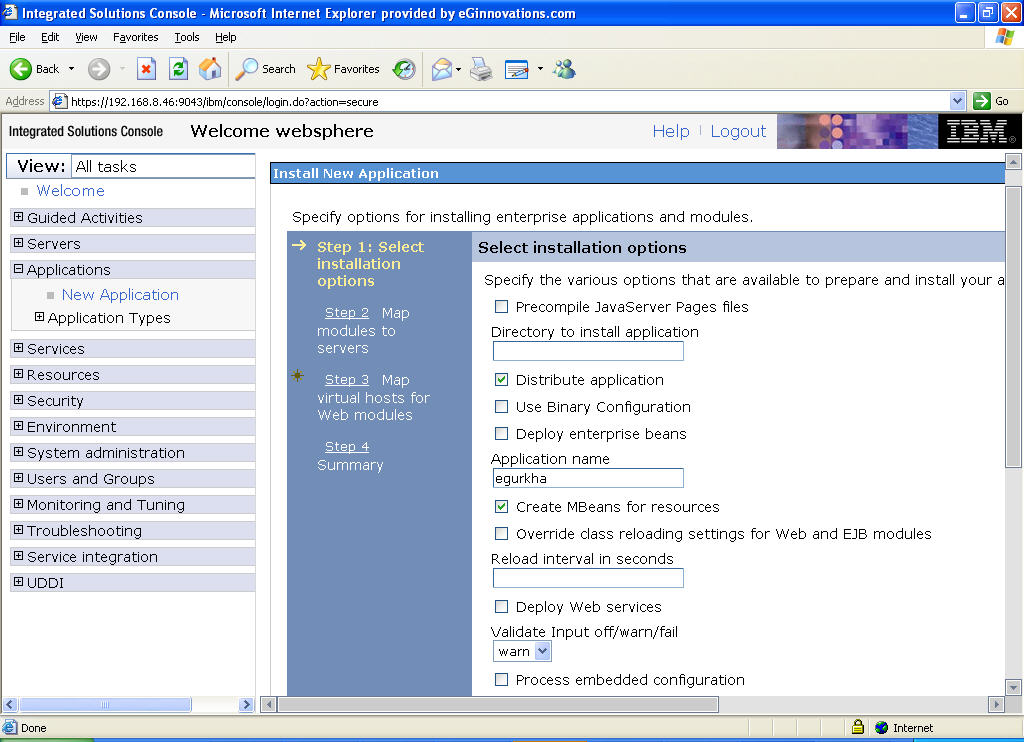Image resolution: width=1024 pixels, height=742 pixels.
Task: Collapse the Applications section
Action: click(18, 269)
